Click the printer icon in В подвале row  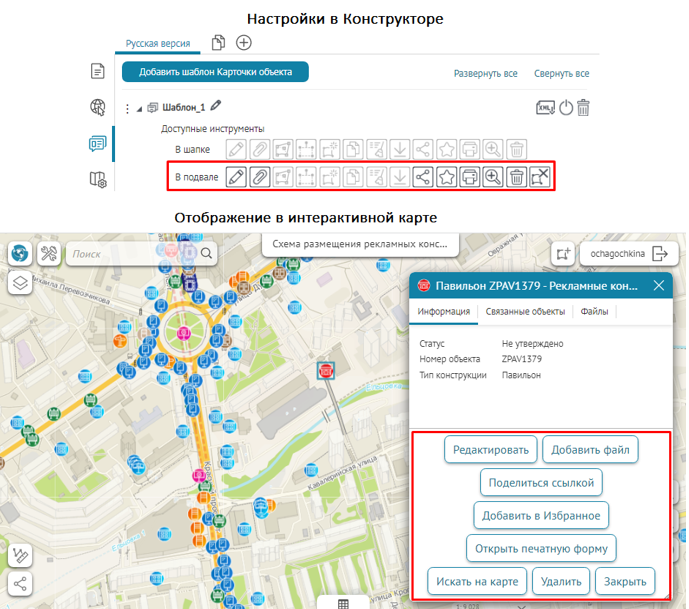[469, 177]
